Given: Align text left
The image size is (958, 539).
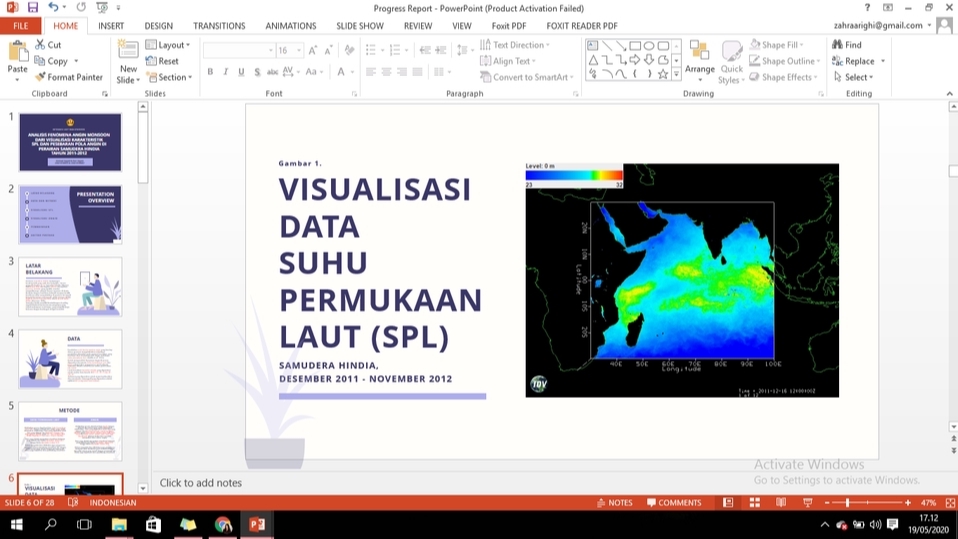Looking at the screenshot, I should click(371, 72).
